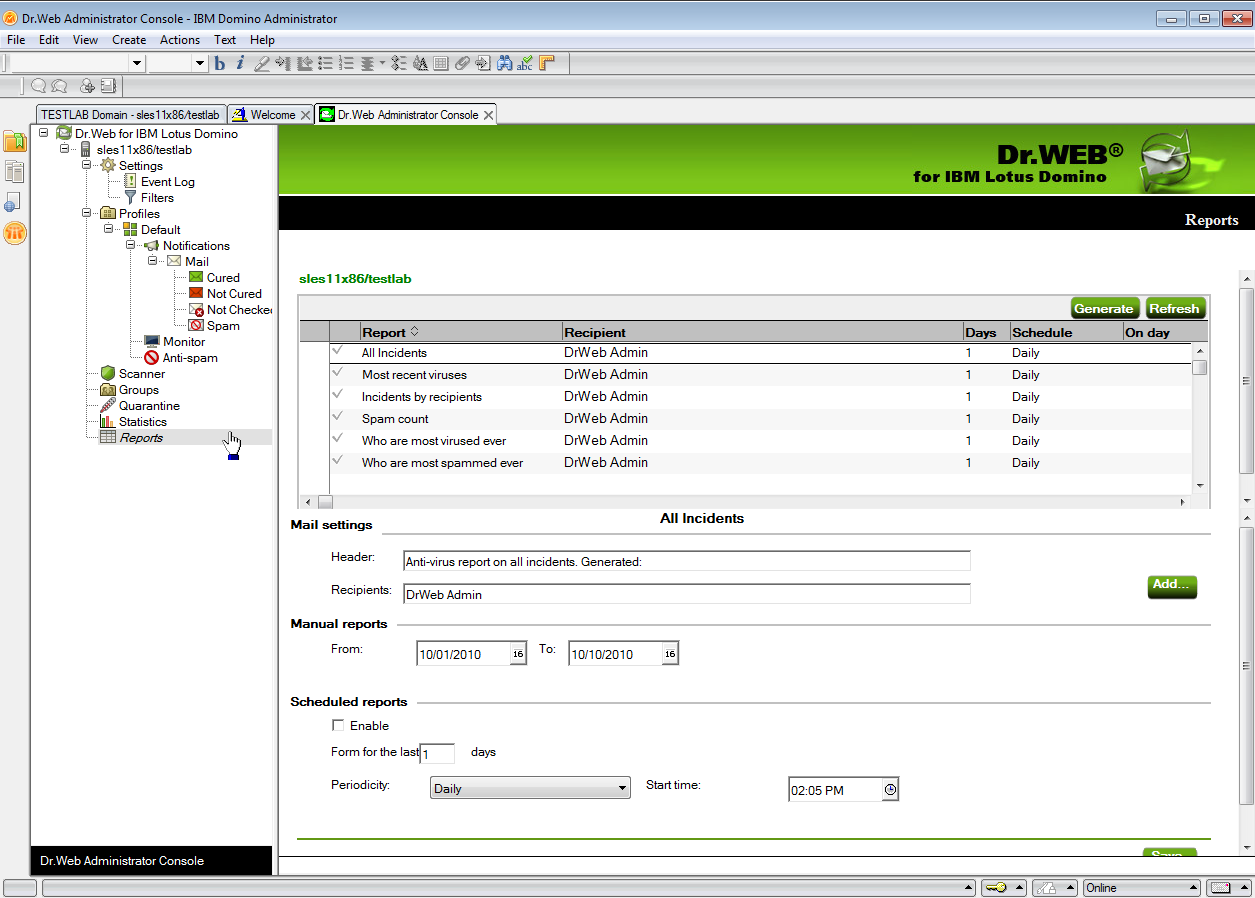This screenshot has height=898, width=1255.
Task: Click the table insert toolbar icon
Action: [441, 63]
